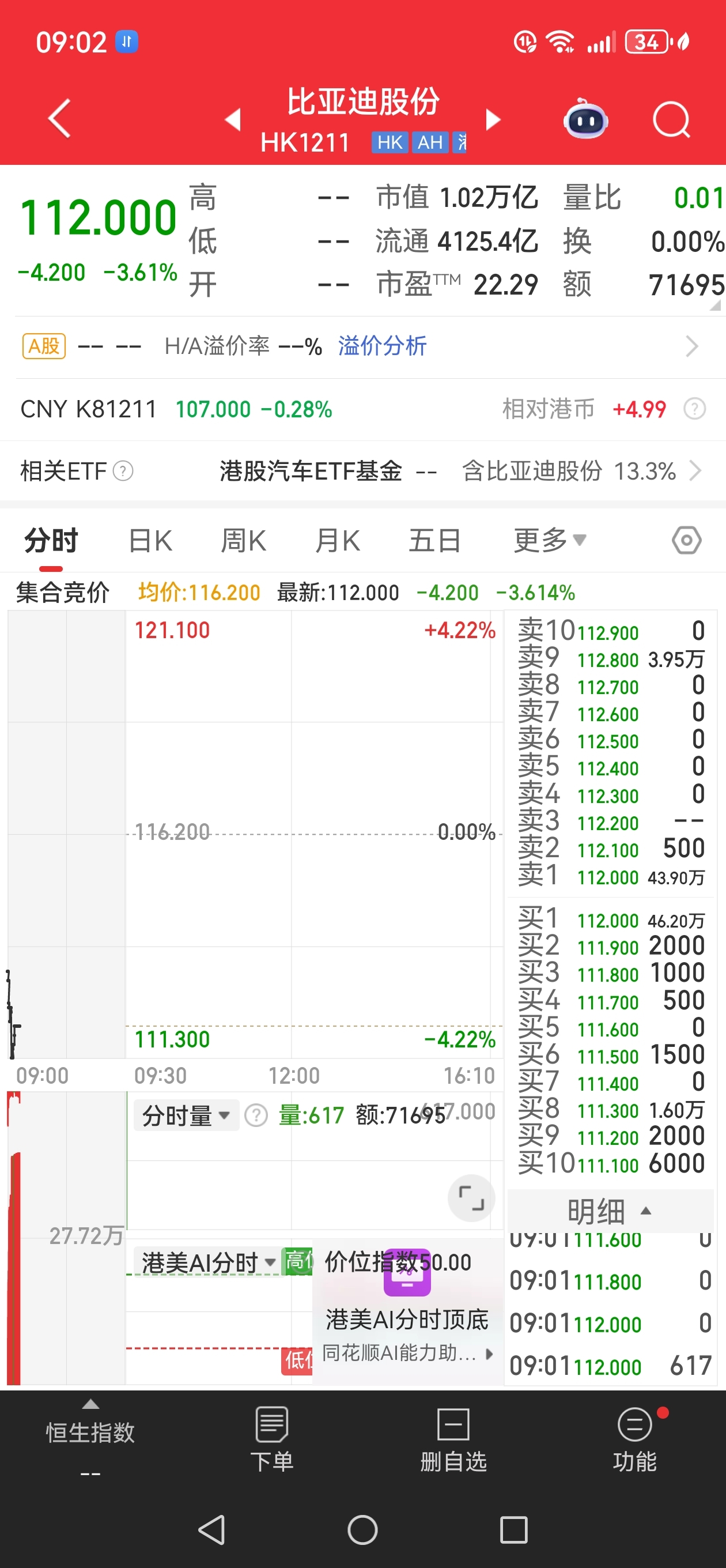Tap the AH badge under title
The height and width of the screenshot is (1568, 726).
[x=430, y=142]
